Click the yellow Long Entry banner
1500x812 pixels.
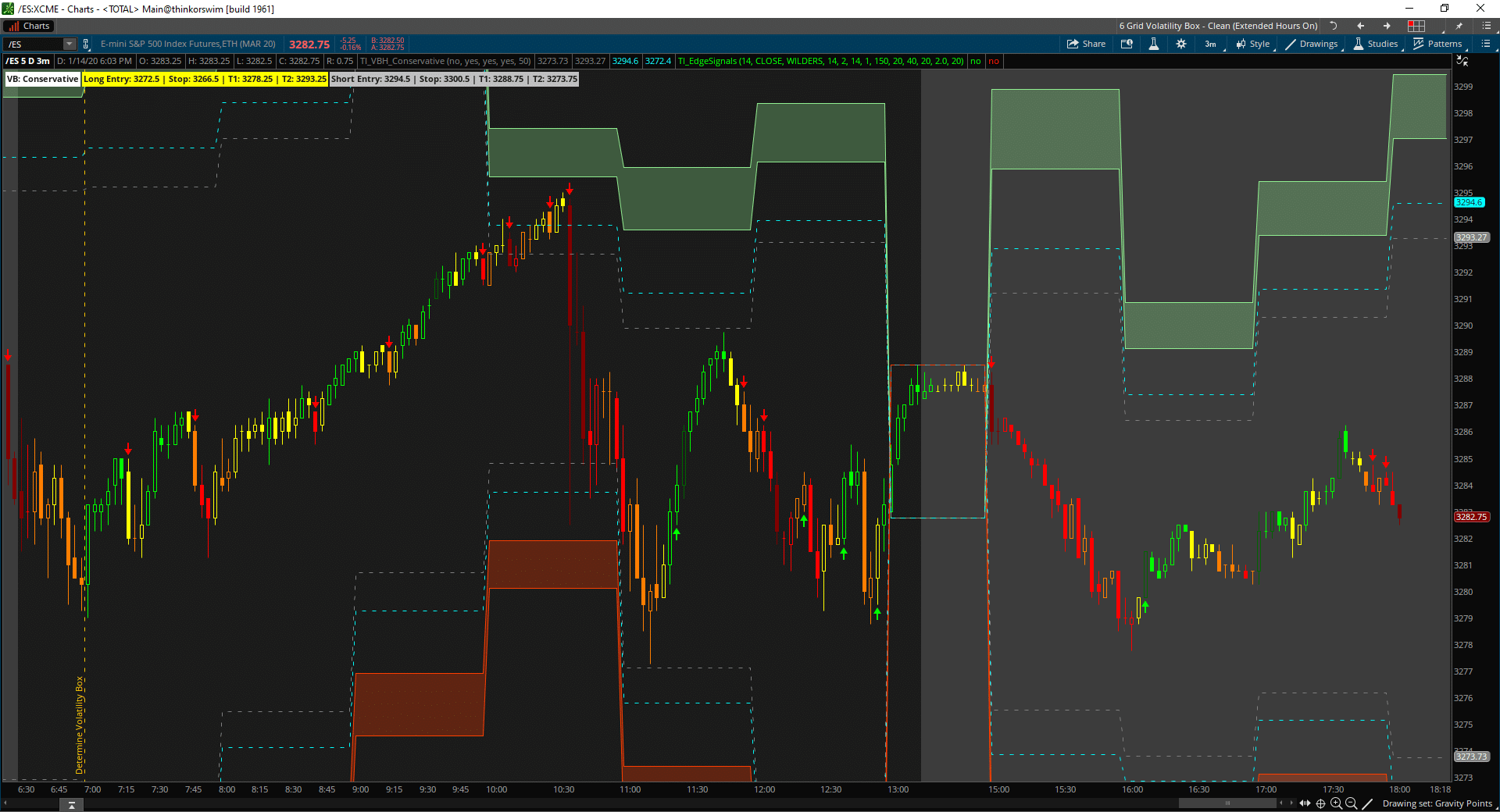click(205, 79)
